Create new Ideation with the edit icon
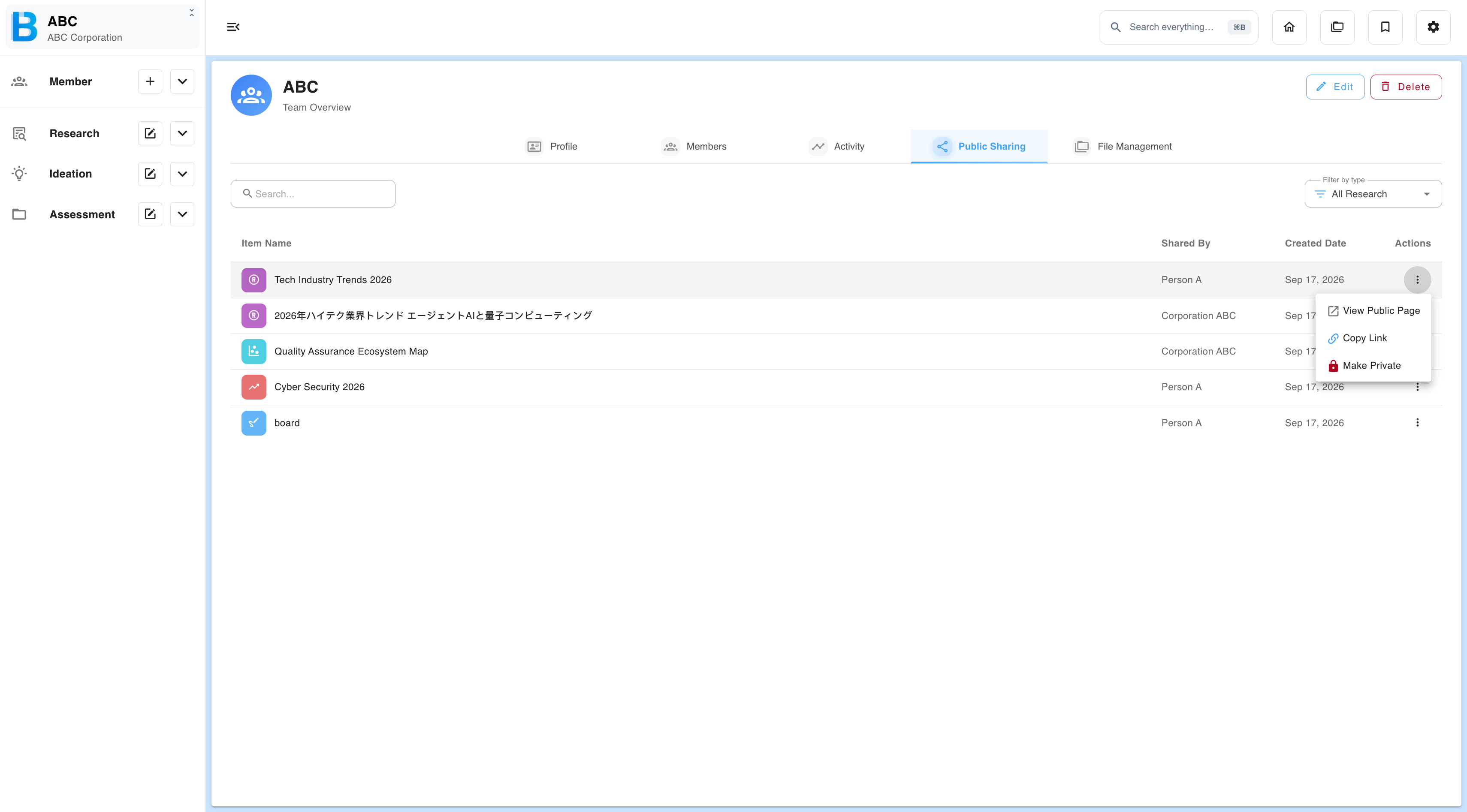 coord(150,174)
